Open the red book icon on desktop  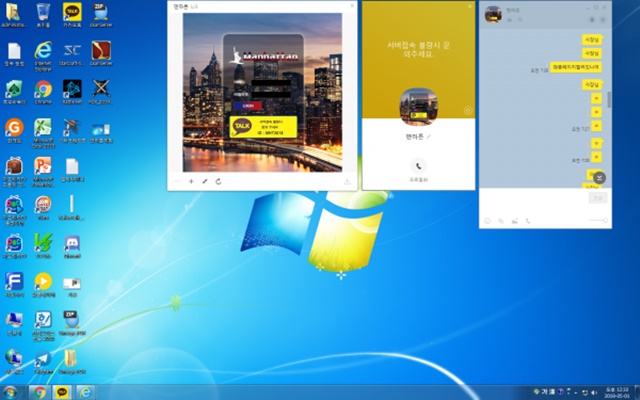tap(101, 52)
